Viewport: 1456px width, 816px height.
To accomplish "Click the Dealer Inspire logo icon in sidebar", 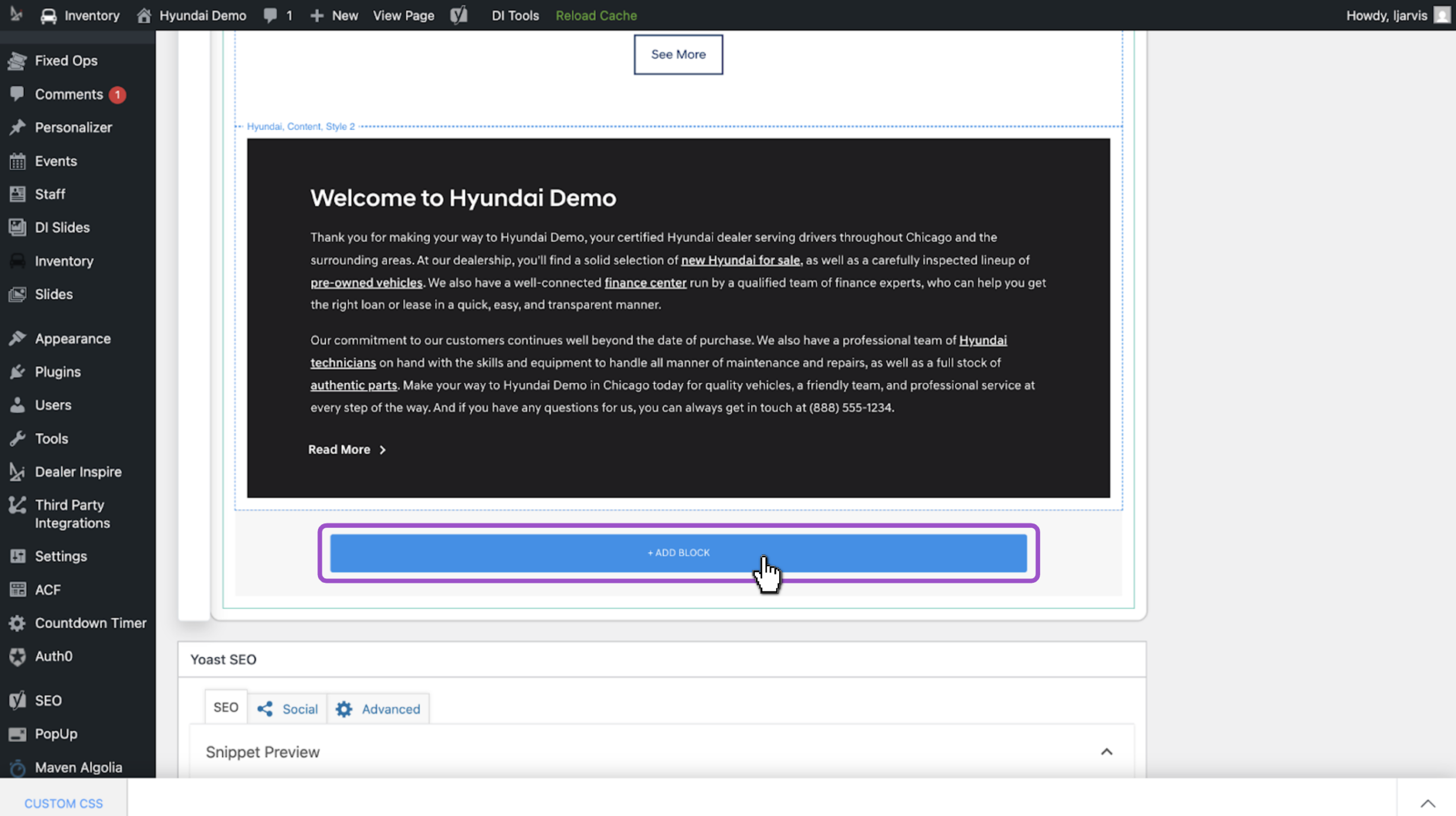I will [x=17, y=472].
